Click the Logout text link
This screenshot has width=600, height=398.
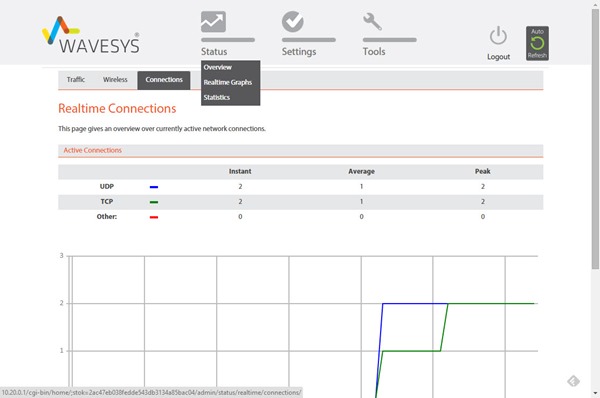pyautogui.click(x=498, y=57)
